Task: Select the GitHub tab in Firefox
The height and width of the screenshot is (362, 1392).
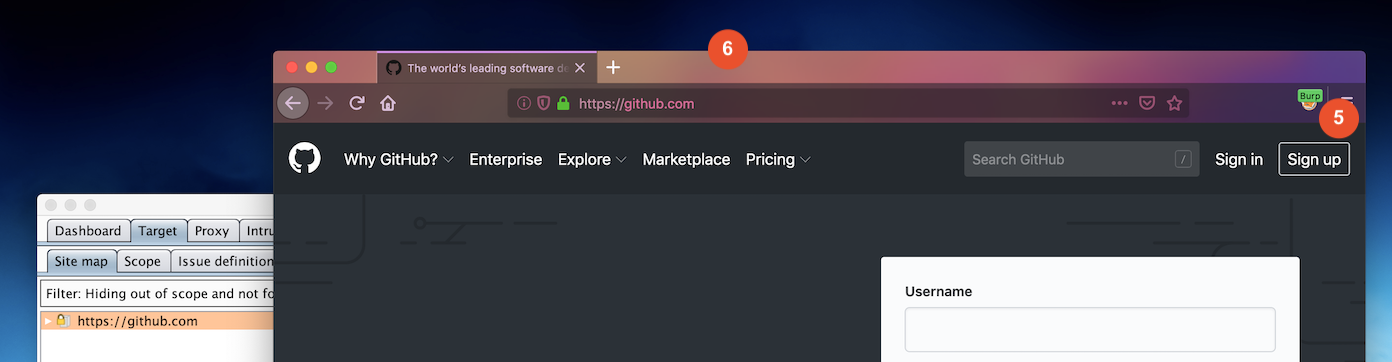Action: tap(487, 68)
